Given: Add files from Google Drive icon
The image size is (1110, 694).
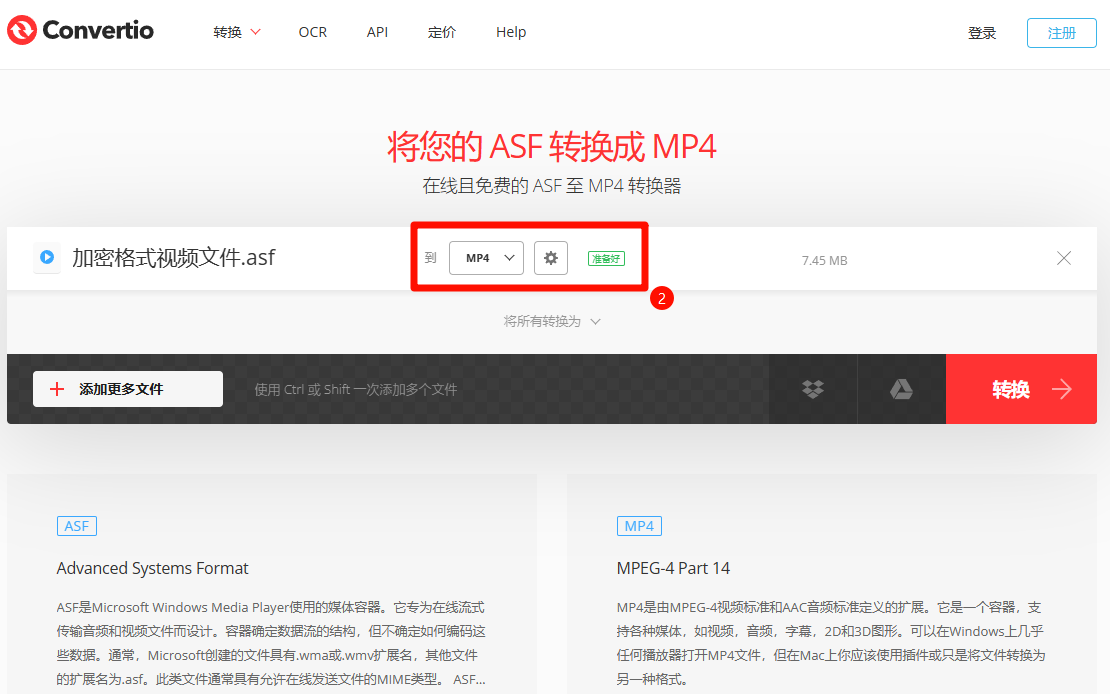Looking at the screenshot, I should [901, 389].
